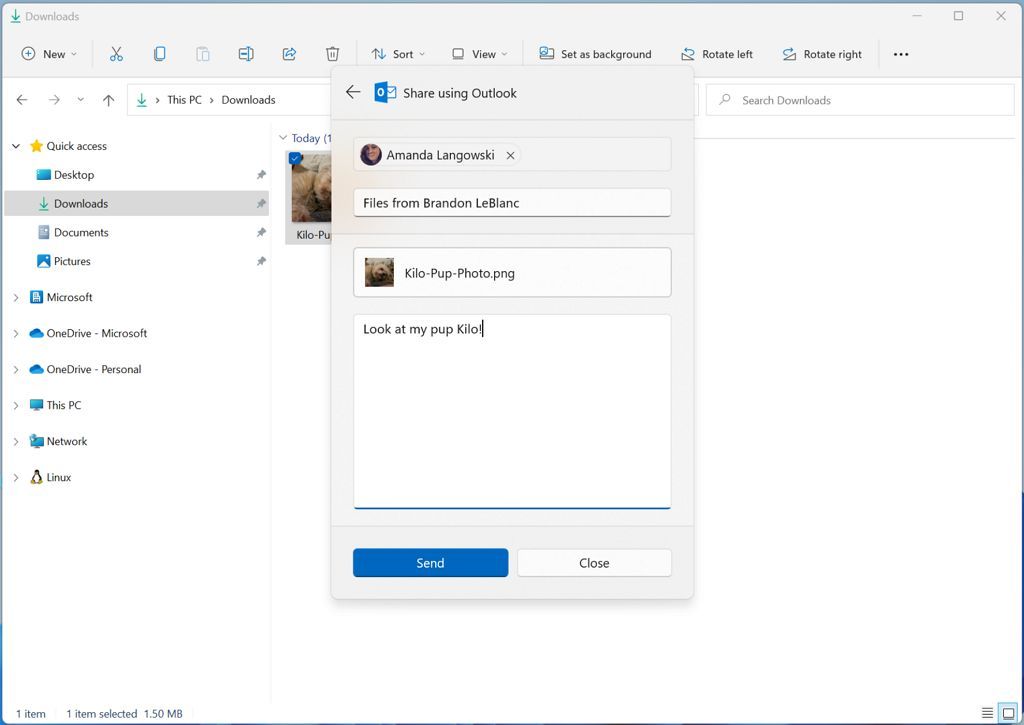Viewport: 1024px width, 725px height.
Task: Click Set as background in the toolbar
Action: pyautogui.click(x=596, y=53)
